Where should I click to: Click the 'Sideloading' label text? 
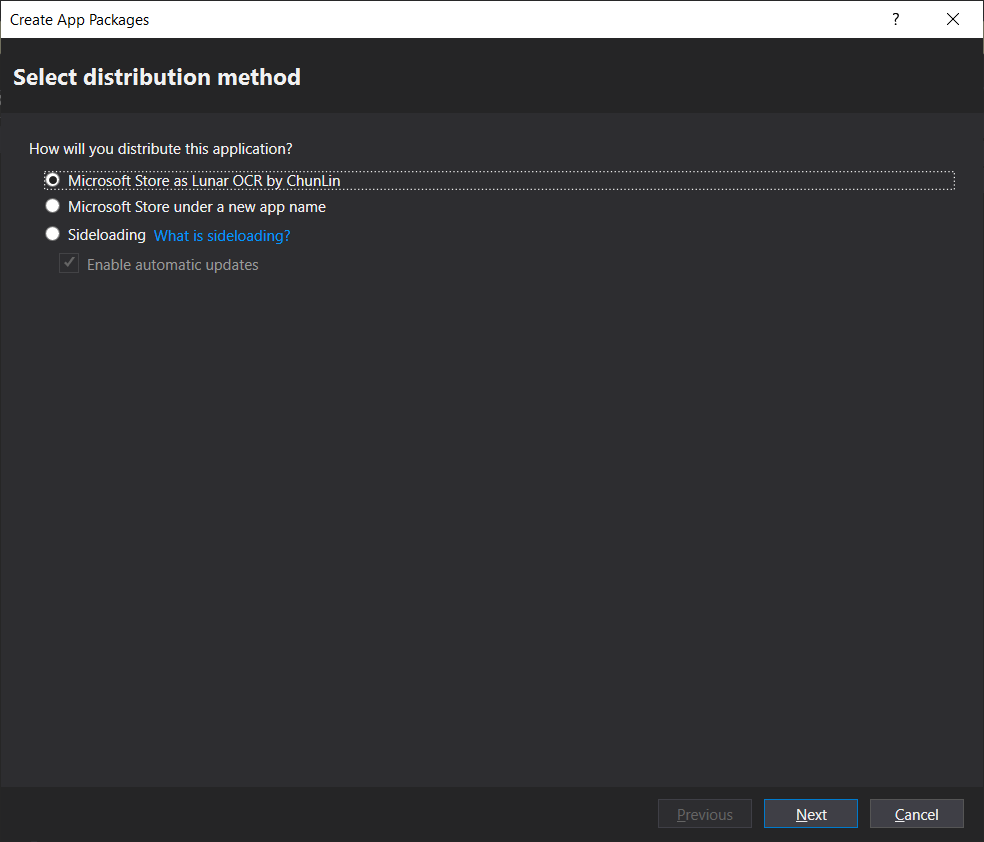tap(107, 235)
